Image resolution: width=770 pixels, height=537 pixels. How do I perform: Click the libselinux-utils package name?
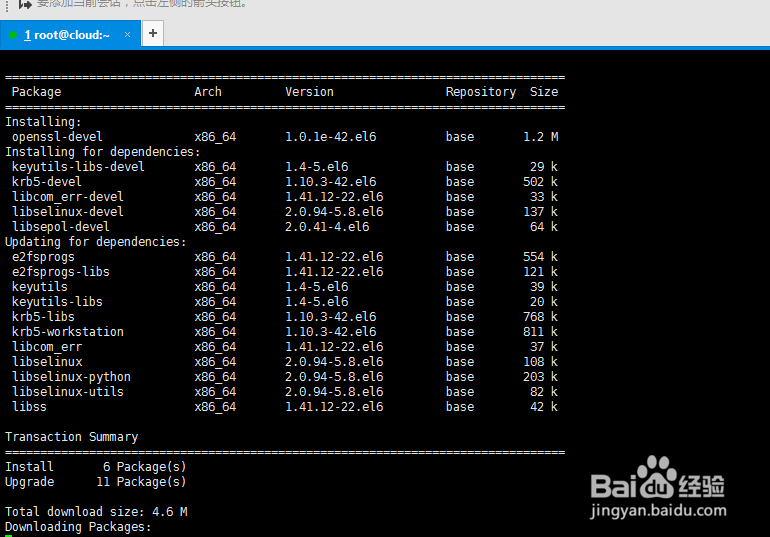click(68, 392)
